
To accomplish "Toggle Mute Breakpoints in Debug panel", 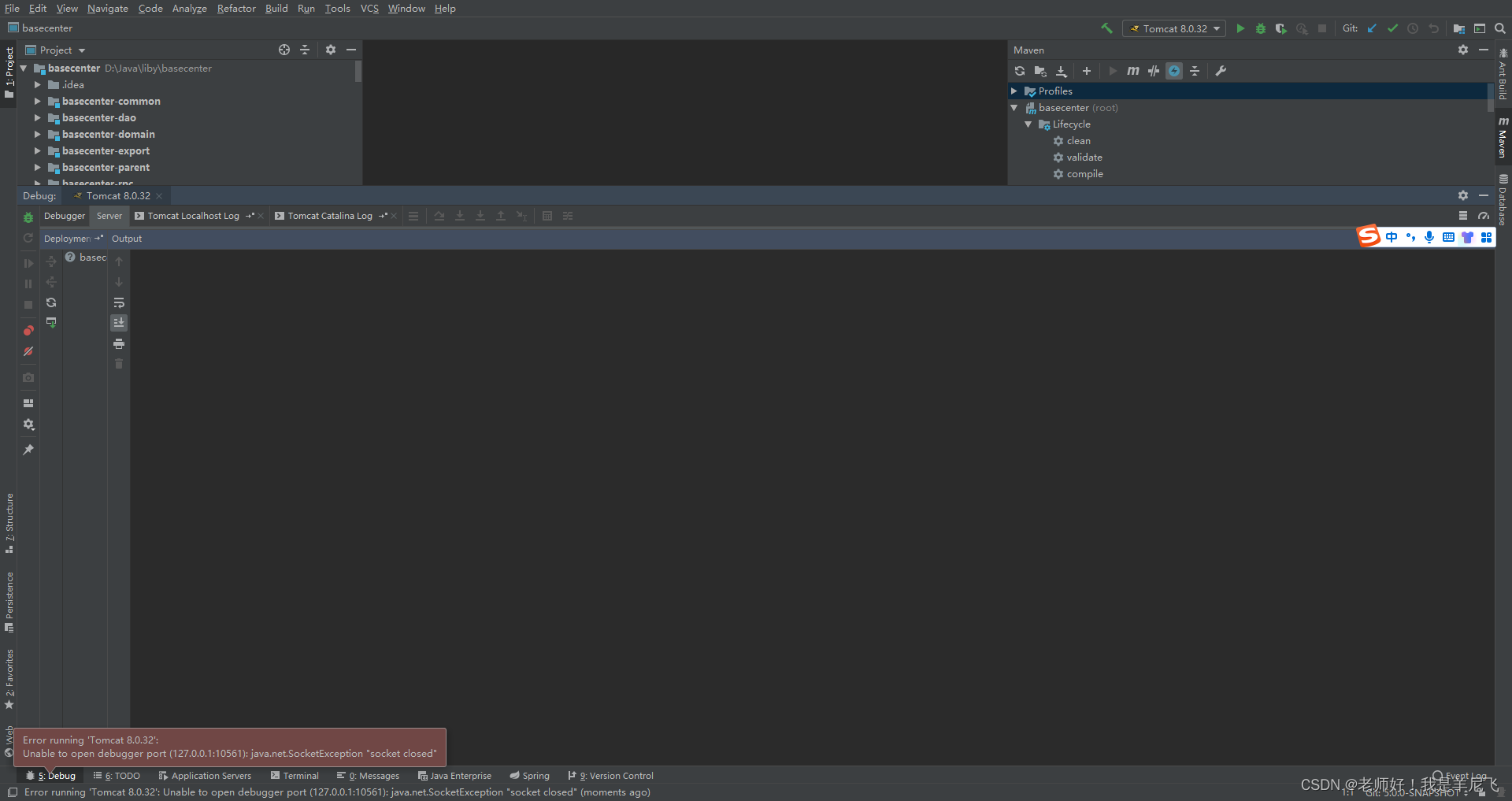I will coord(28,351).
